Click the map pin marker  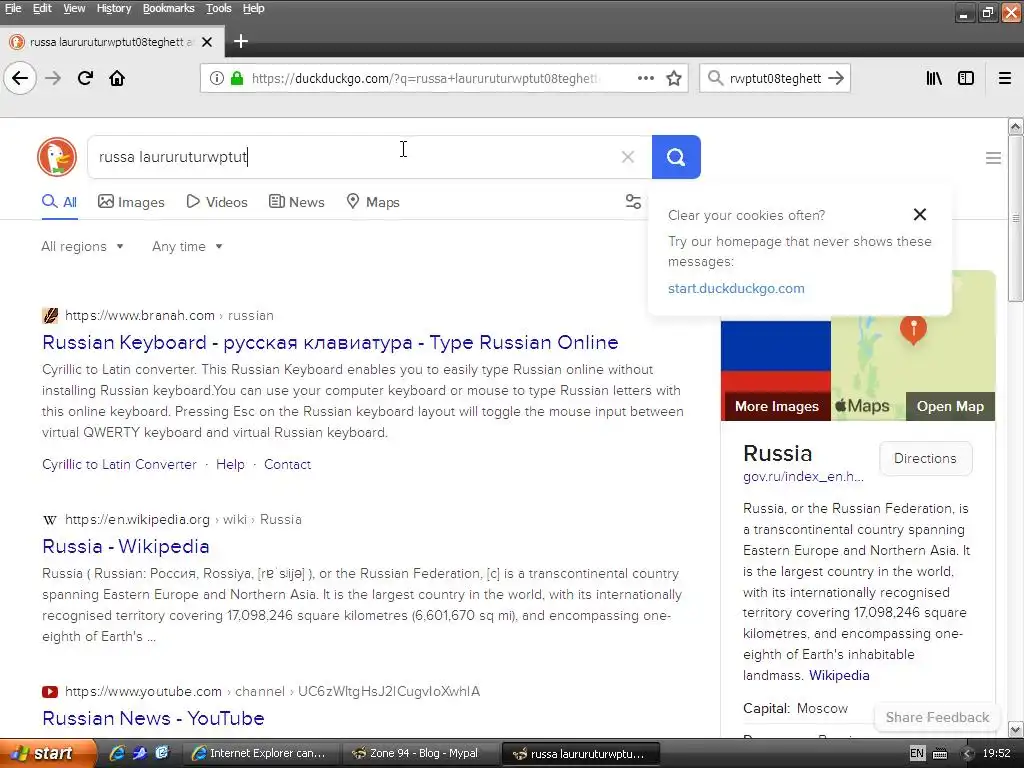point(913,328)
